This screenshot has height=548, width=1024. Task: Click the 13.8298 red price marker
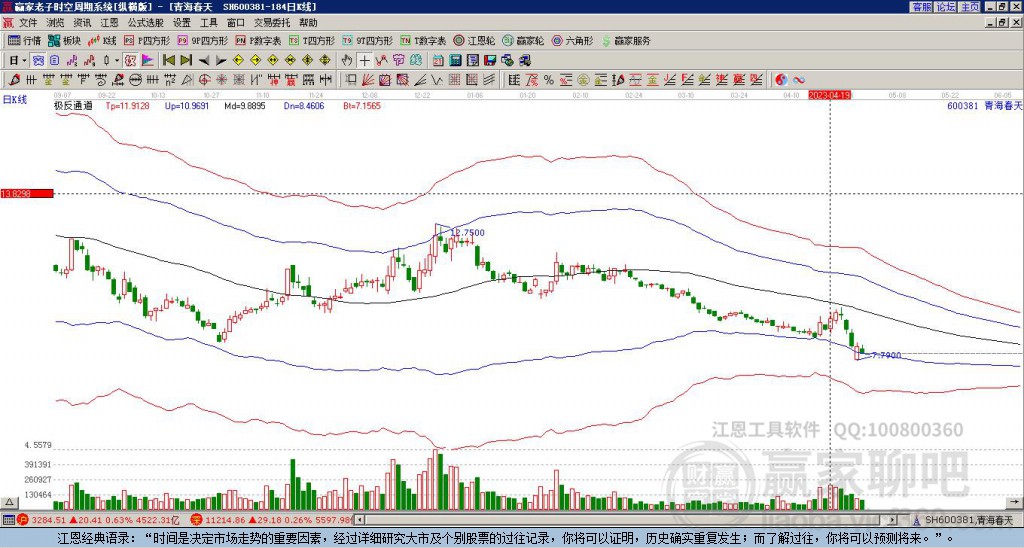[x=26, y=194]
